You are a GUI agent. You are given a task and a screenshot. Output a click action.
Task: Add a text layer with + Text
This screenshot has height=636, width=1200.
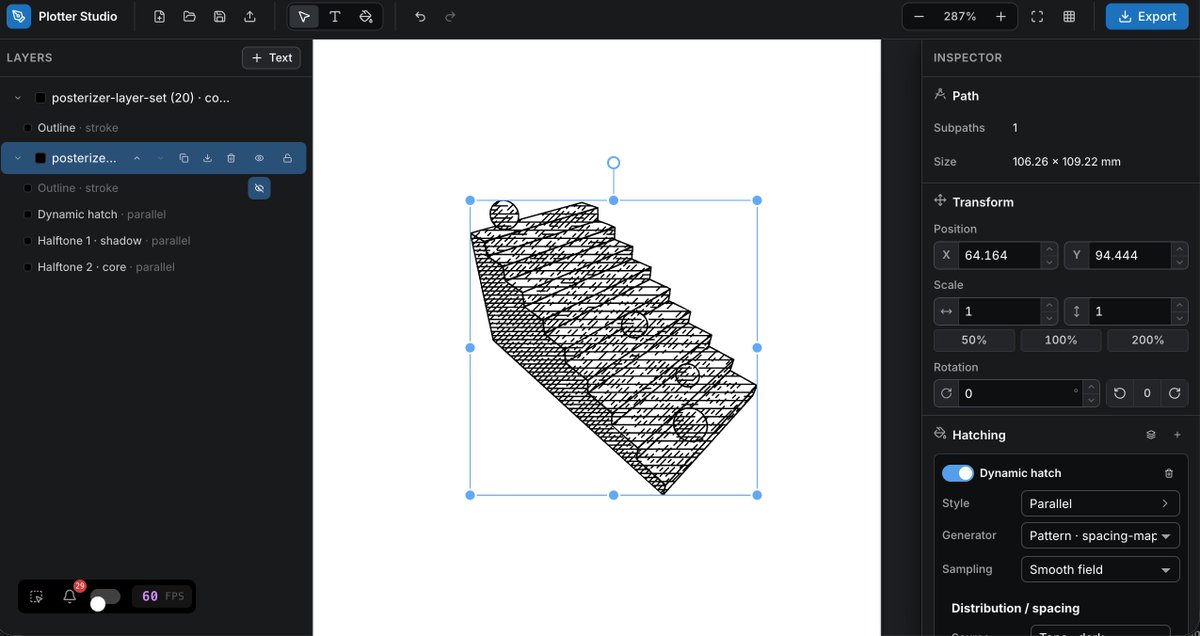(x=271, y=58)
